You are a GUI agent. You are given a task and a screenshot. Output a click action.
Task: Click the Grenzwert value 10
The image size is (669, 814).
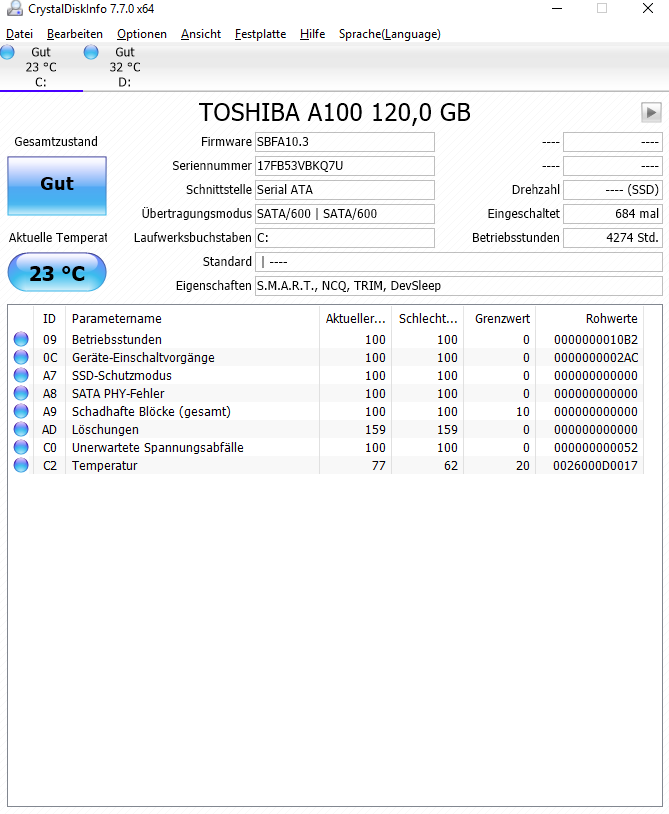(523, 412)
